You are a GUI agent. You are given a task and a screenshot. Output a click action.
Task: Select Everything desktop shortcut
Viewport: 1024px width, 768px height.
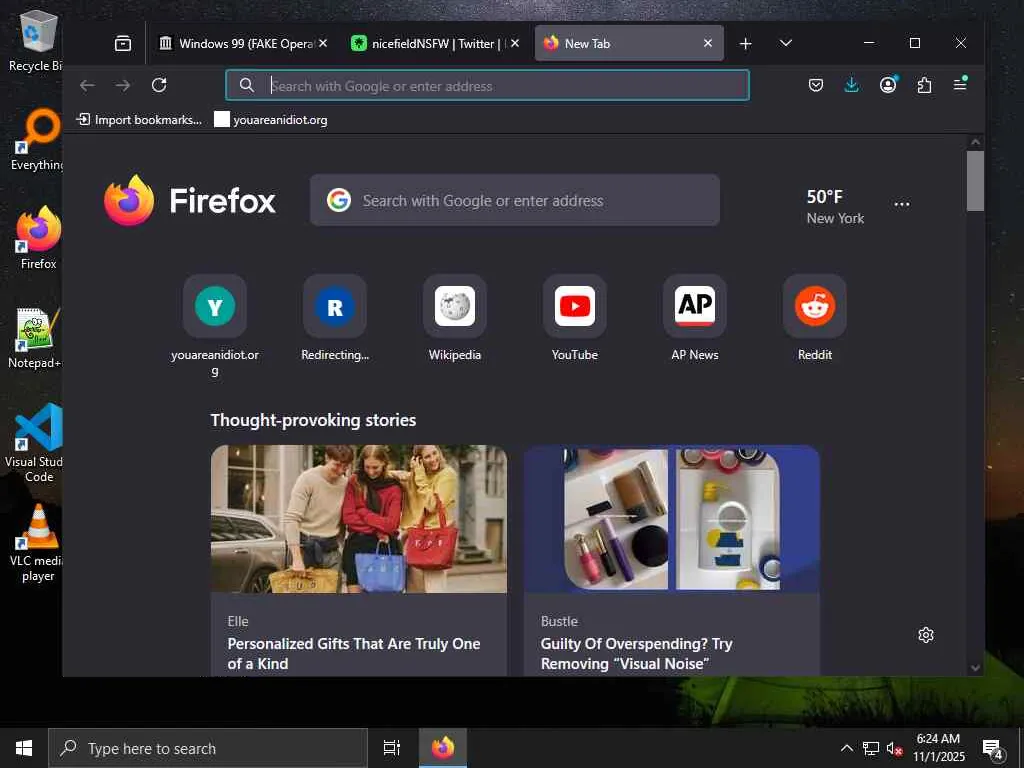(37, 140)
